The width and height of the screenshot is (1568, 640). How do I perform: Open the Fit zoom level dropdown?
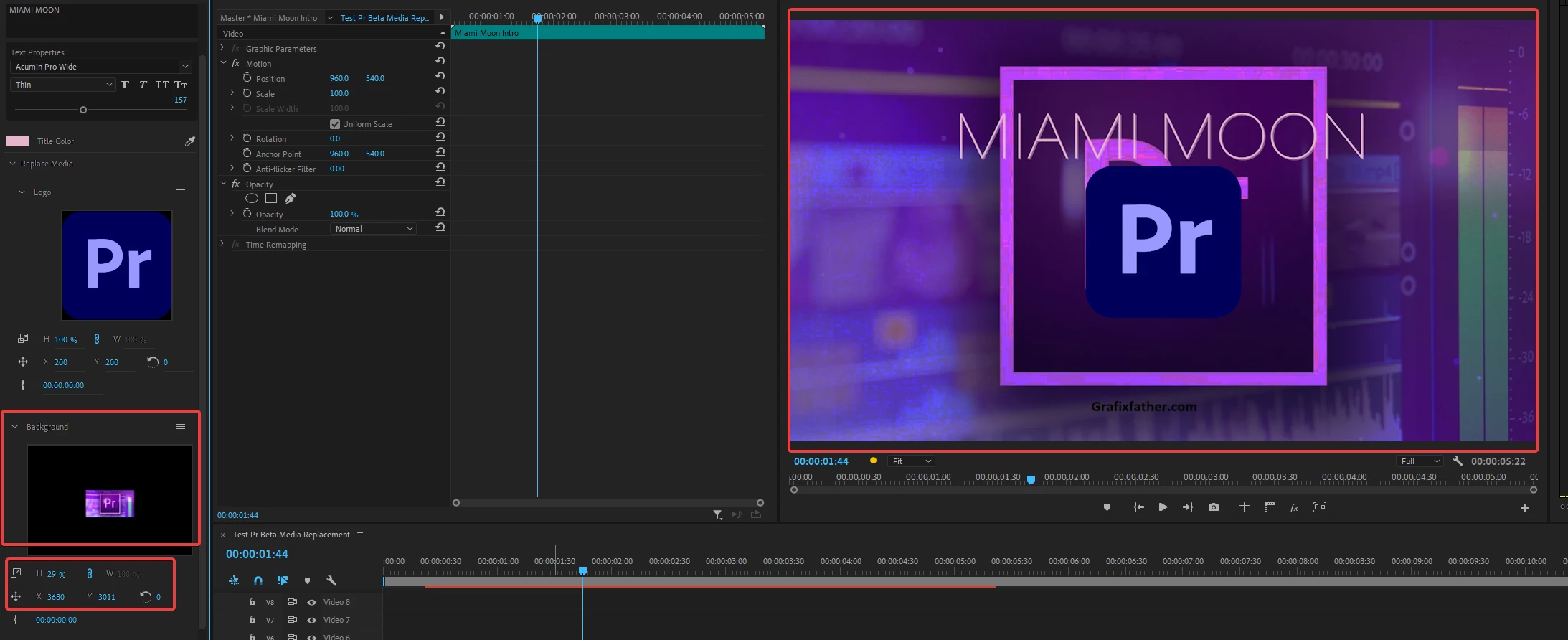[911, 461]
